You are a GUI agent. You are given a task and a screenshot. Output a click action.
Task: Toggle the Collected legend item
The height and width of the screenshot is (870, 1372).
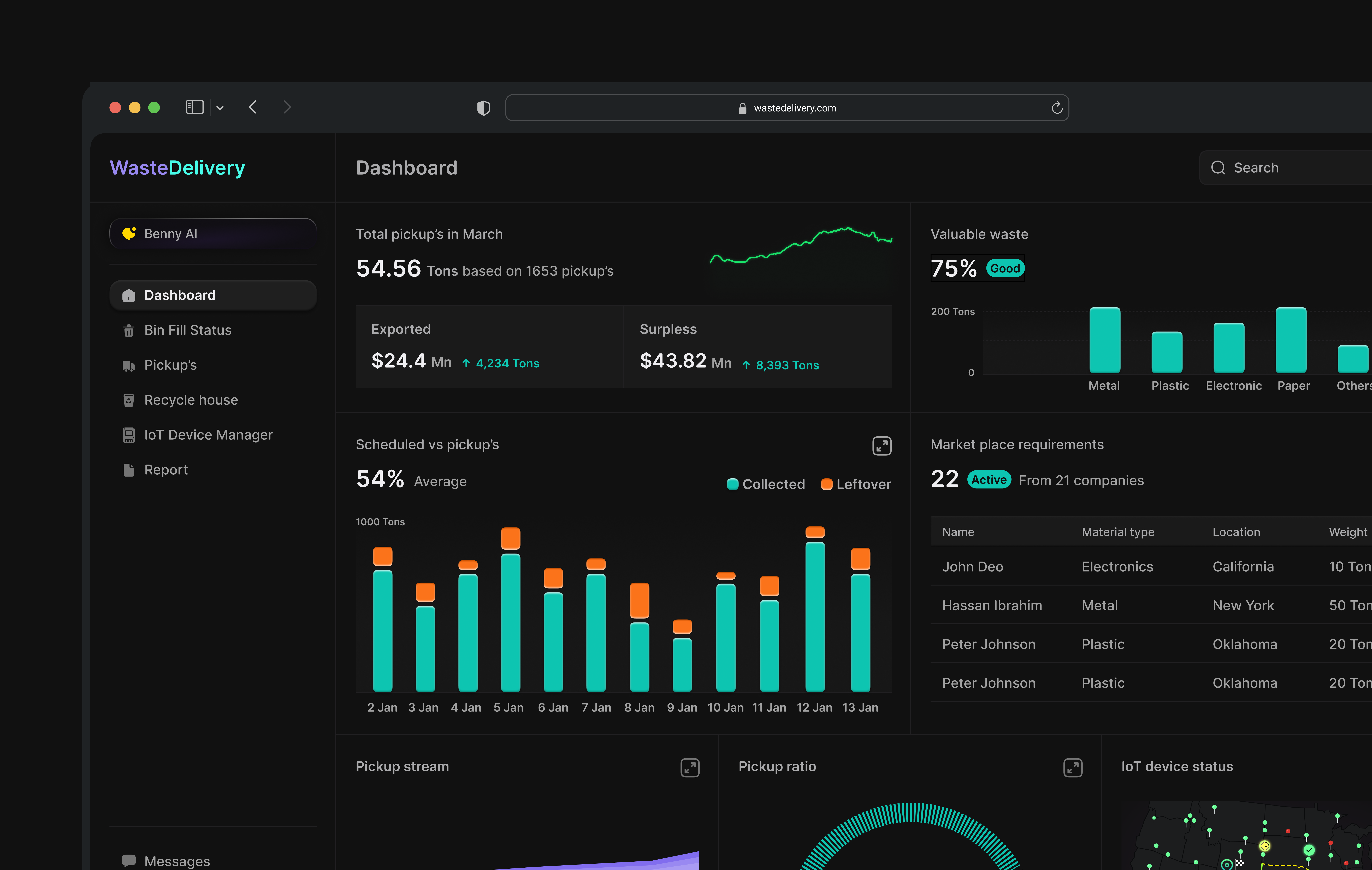point(766,484)
